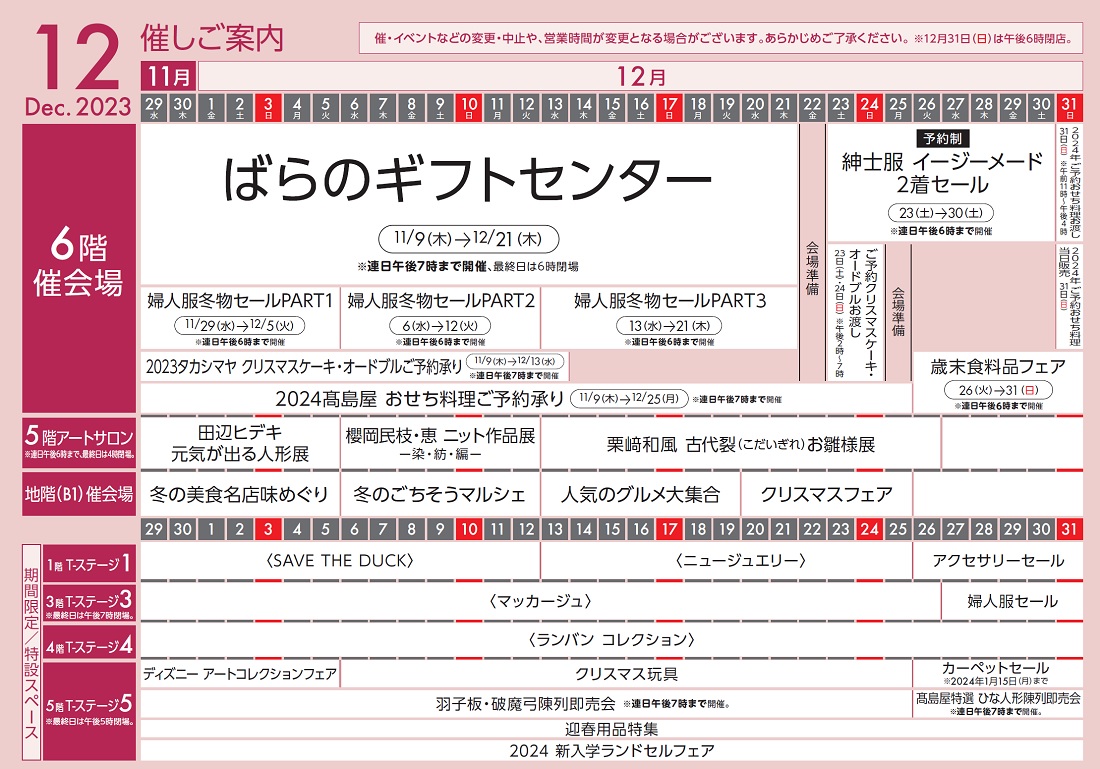This screenshot has height=769, width=1100.
Task: Select 人気のグルメ大集合 event
Action: point(640,495)
